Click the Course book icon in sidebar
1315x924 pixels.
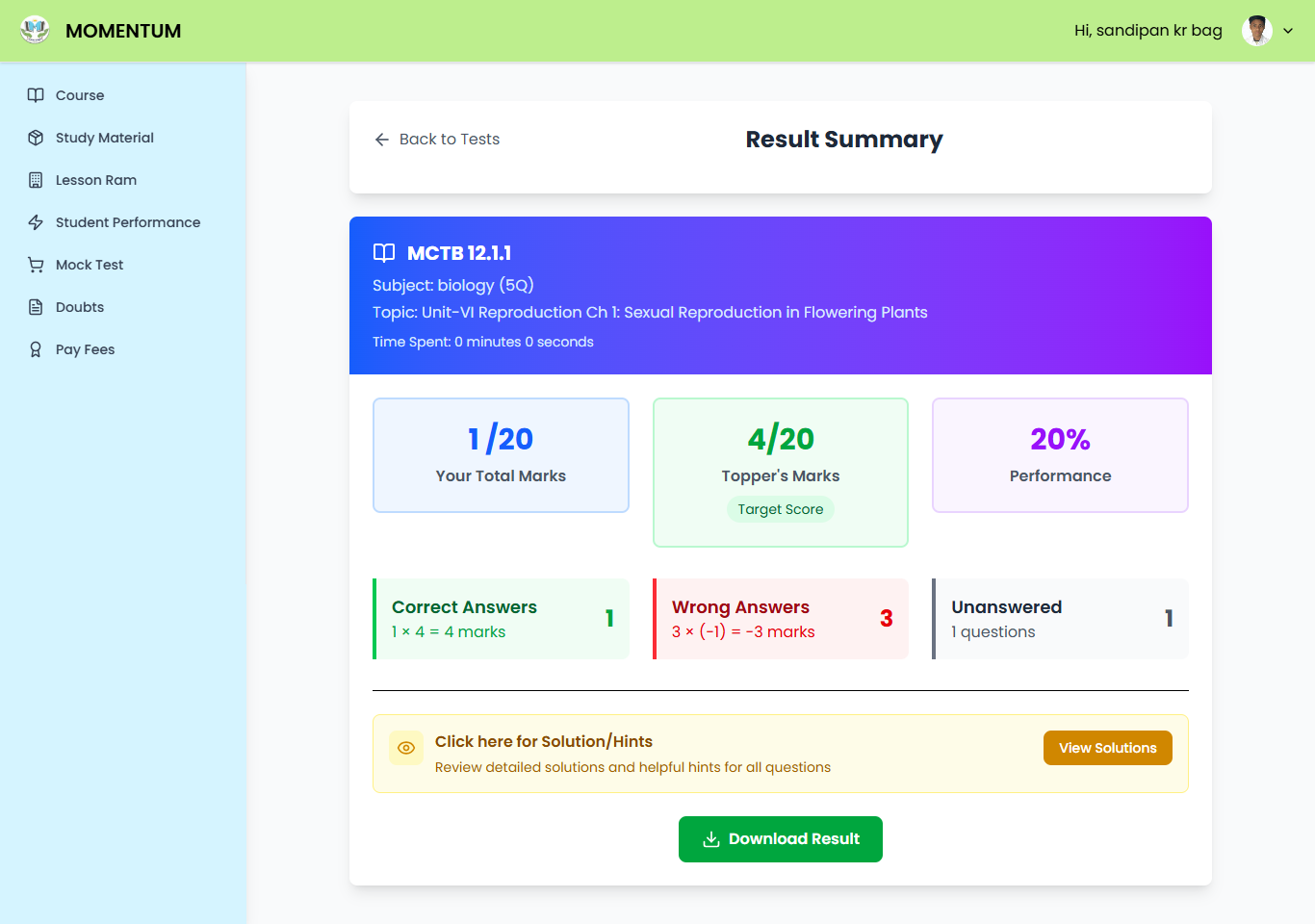36,95
